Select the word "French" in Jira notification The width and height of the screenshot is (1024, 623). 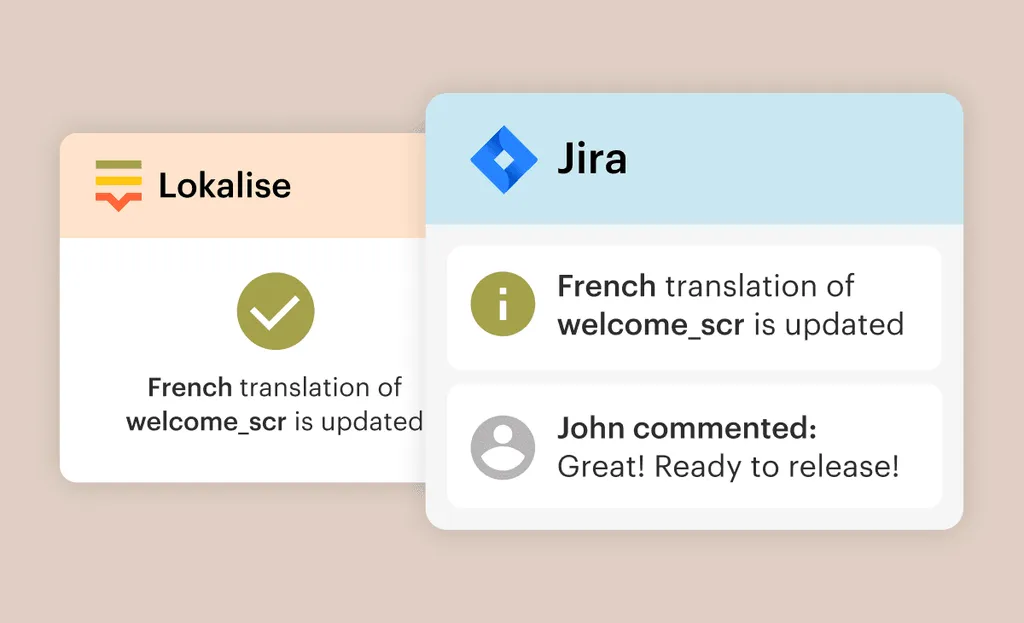607,286
